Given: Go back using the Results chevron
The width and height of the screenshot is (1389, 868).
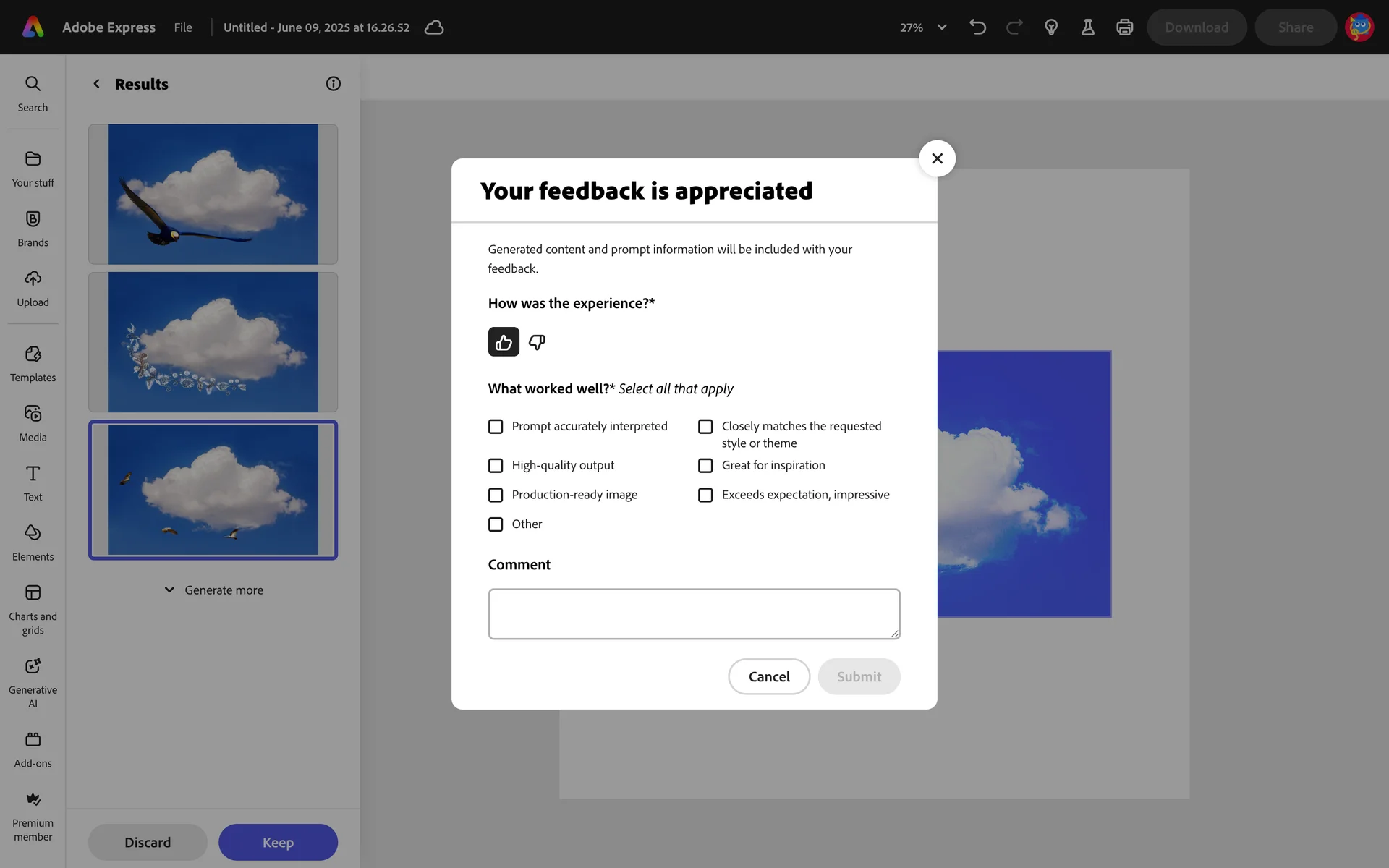Looking at the screenshot, I should (96, 84).
